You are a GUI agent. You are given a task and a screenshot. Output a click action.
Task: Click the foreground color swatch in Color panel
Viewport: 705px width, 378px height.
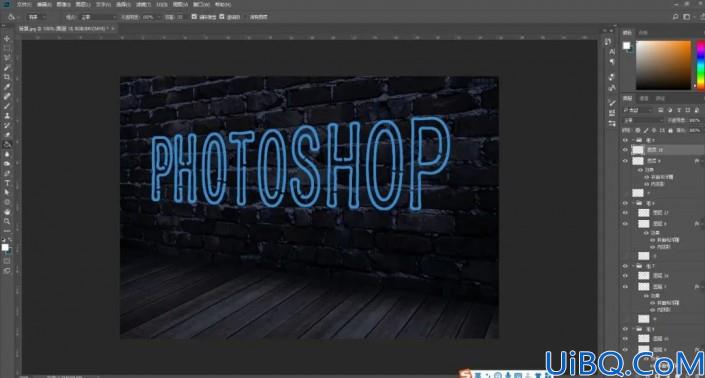pos(626,45)
